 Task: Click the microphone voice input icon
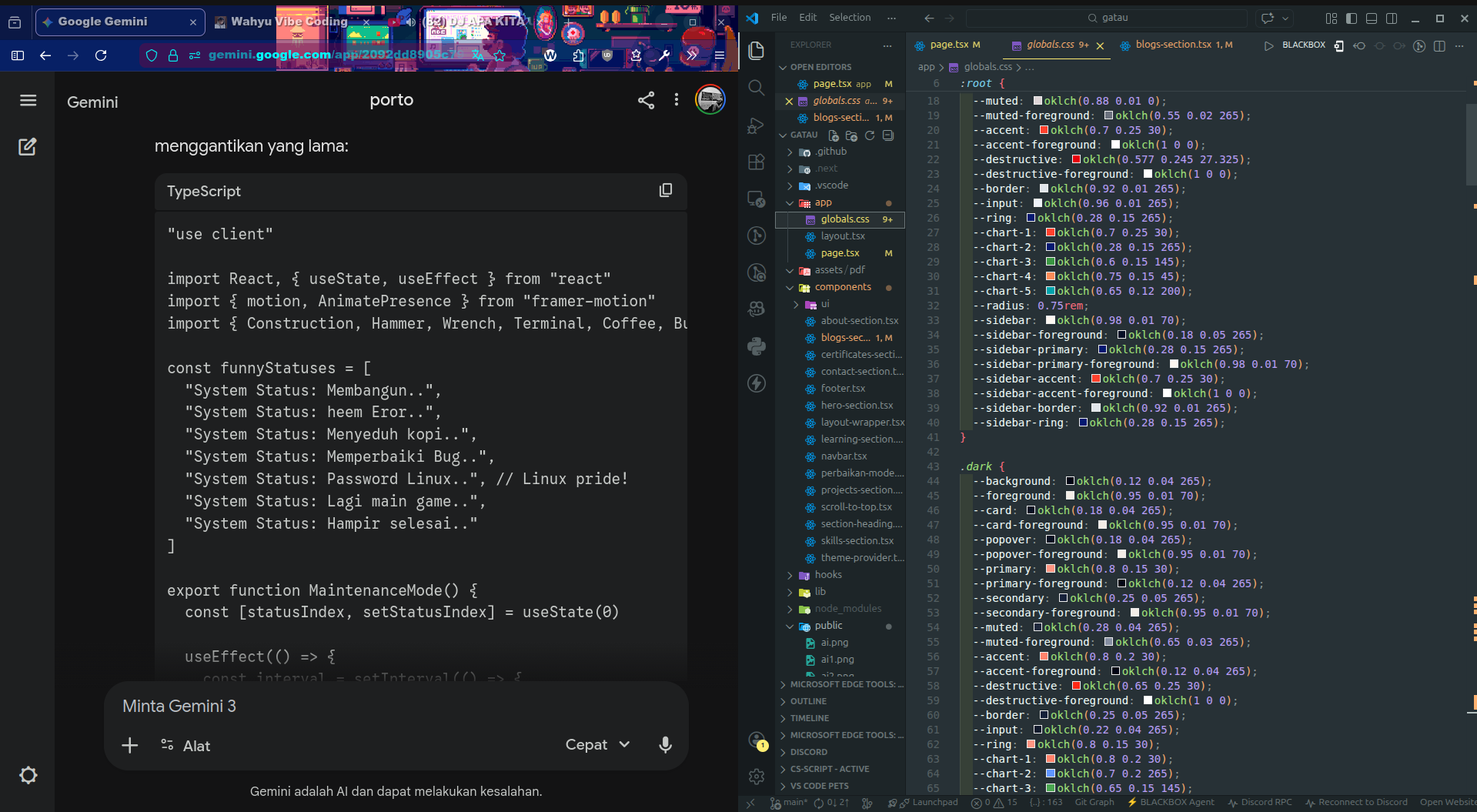point(665,744)
